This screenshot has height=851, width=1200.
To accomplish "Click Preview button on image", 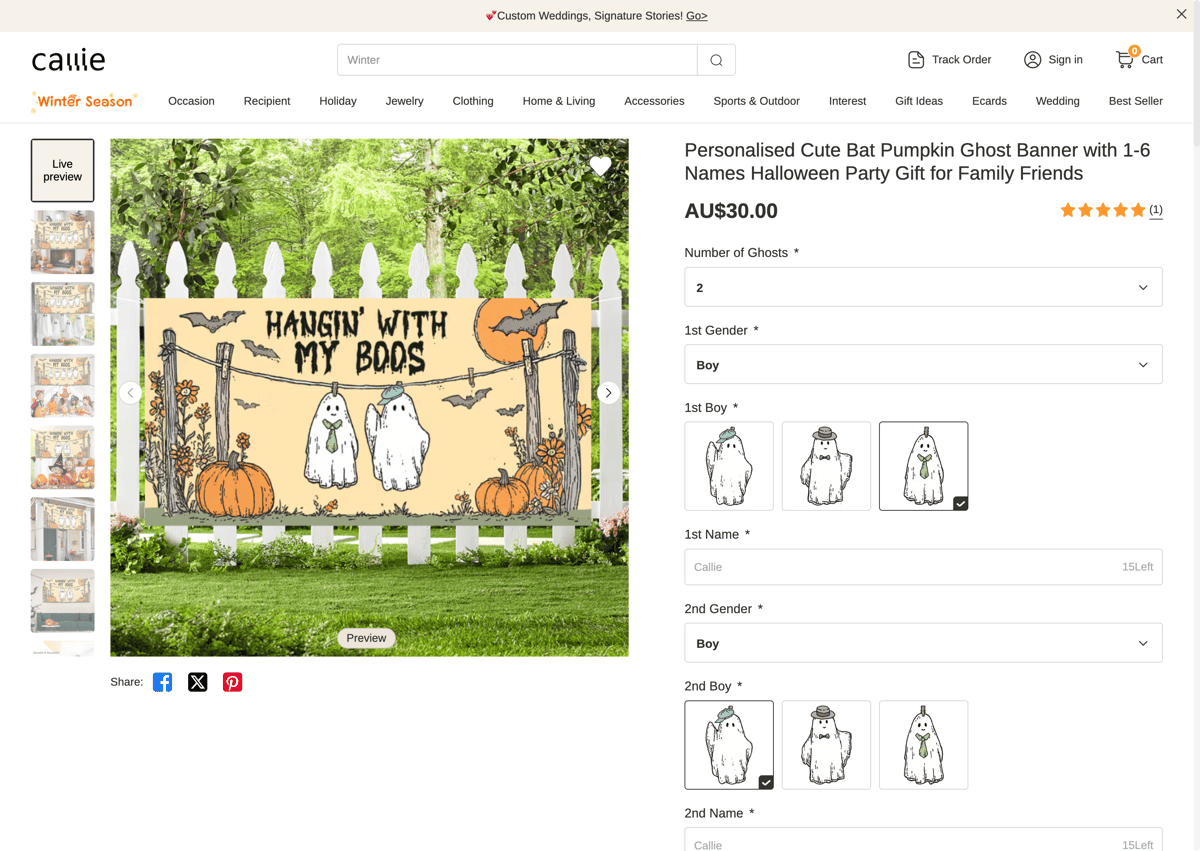I will tap(367, 638).
